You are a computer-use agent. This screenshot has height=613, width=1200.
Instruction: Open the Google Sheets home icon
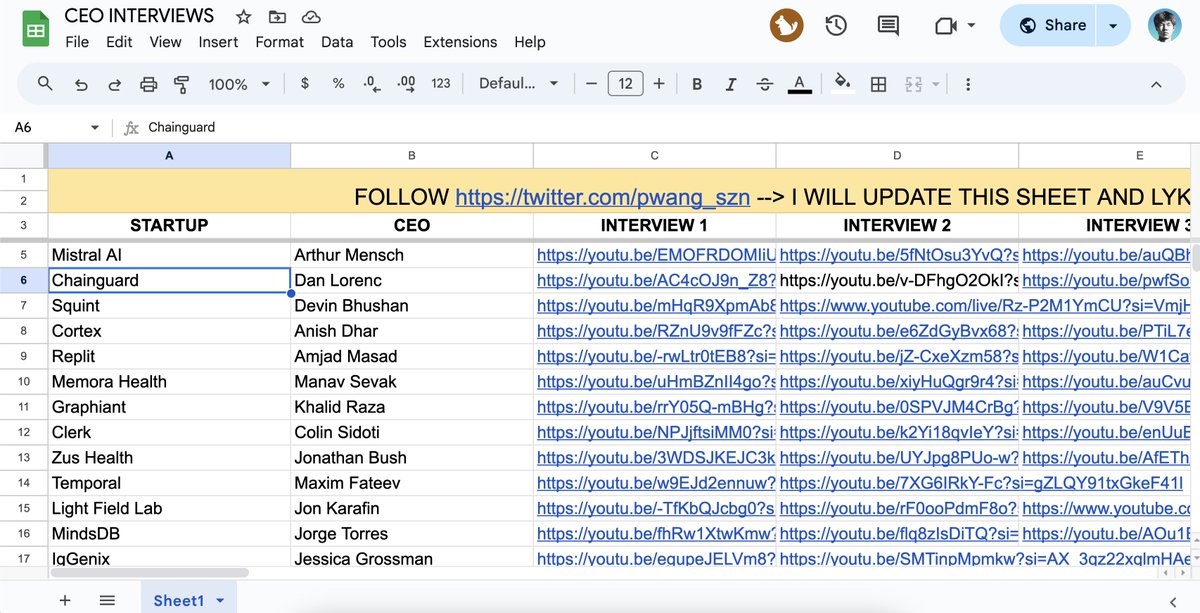[x=37, y=29]
